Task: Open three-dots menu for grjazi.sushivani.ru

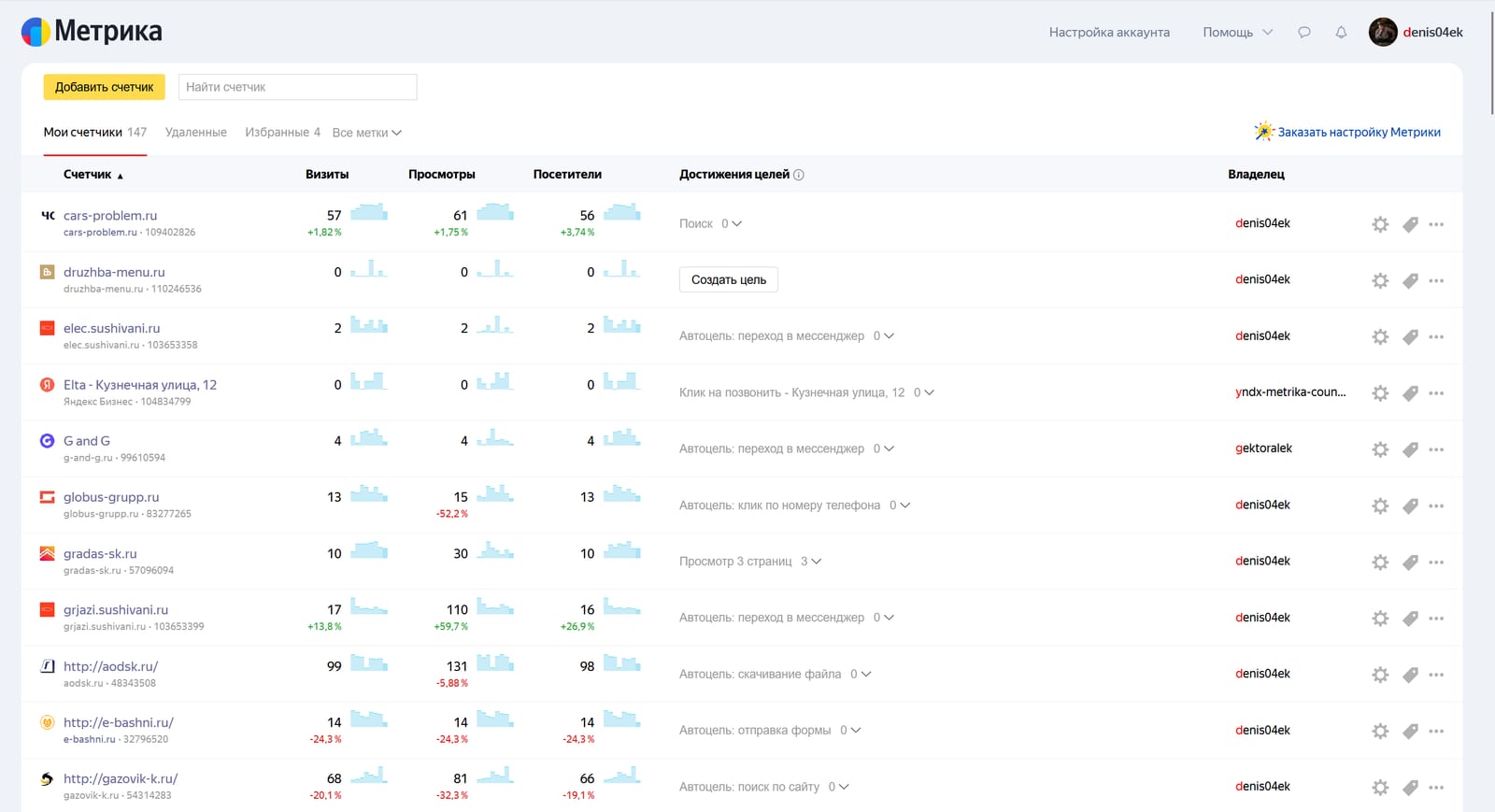Action: coord(1437,619)
